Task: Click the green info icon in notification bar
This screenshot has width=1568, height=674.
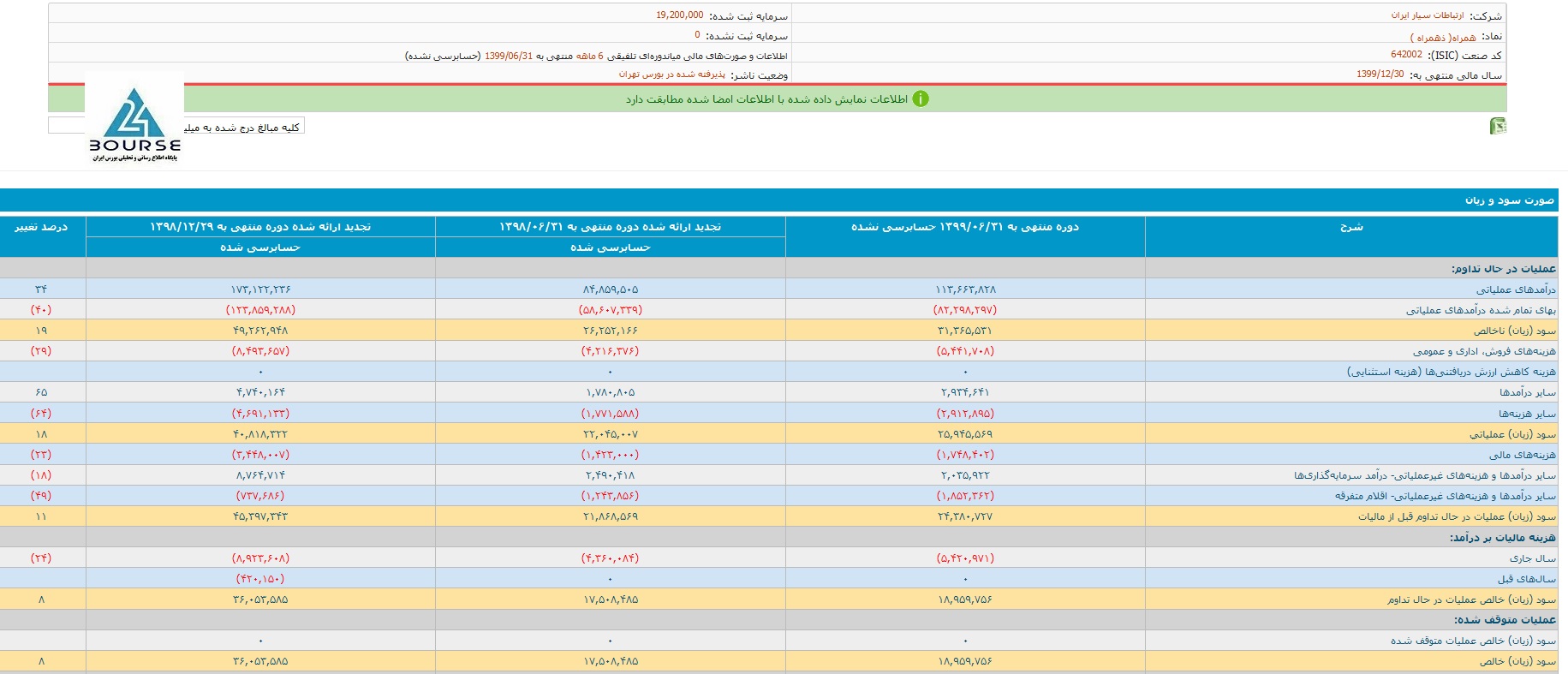Action: [921, 99]
